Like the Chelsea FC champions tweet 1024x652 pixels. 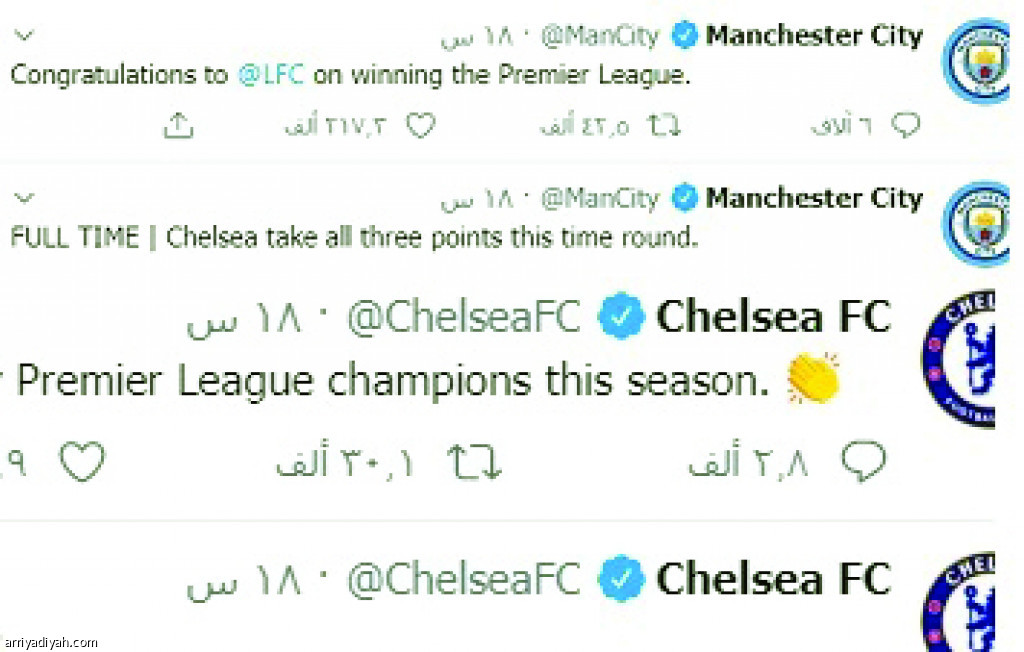(82, 462)
